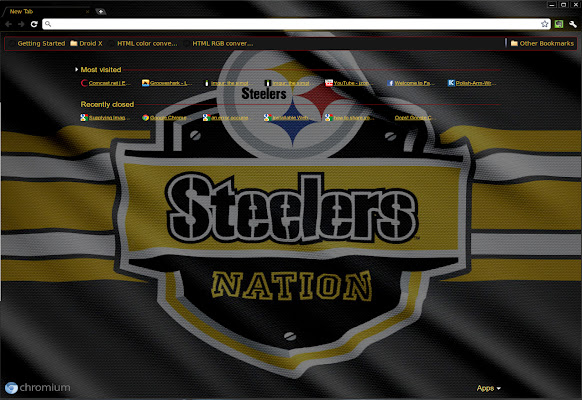Click the Google favicon beside an error occurre
Screen dimensions: 582x400
(207, 118)
